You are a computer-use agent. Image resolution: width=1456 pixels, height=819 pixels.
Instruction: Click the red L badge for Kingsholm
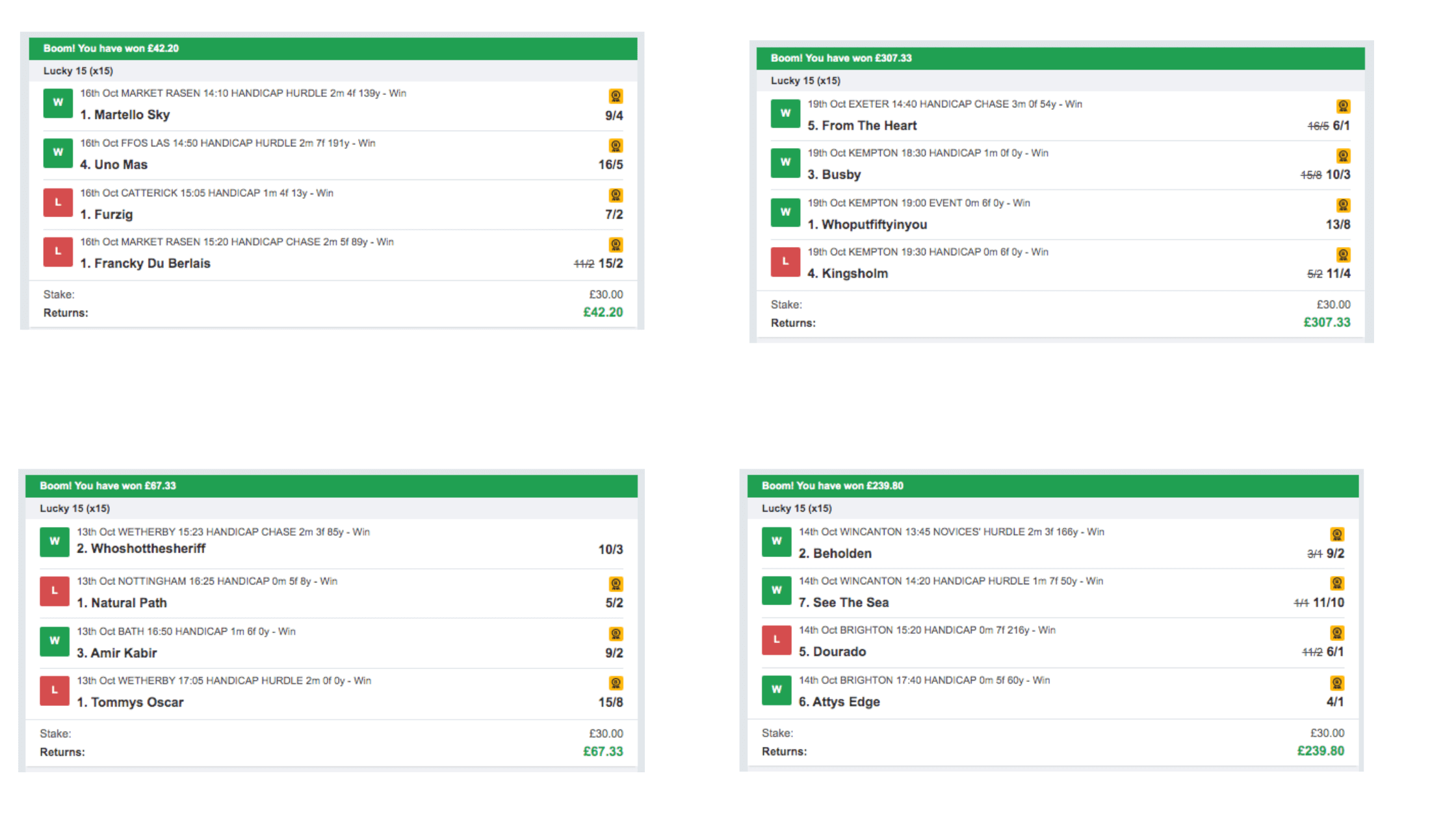tap(785, 261)
